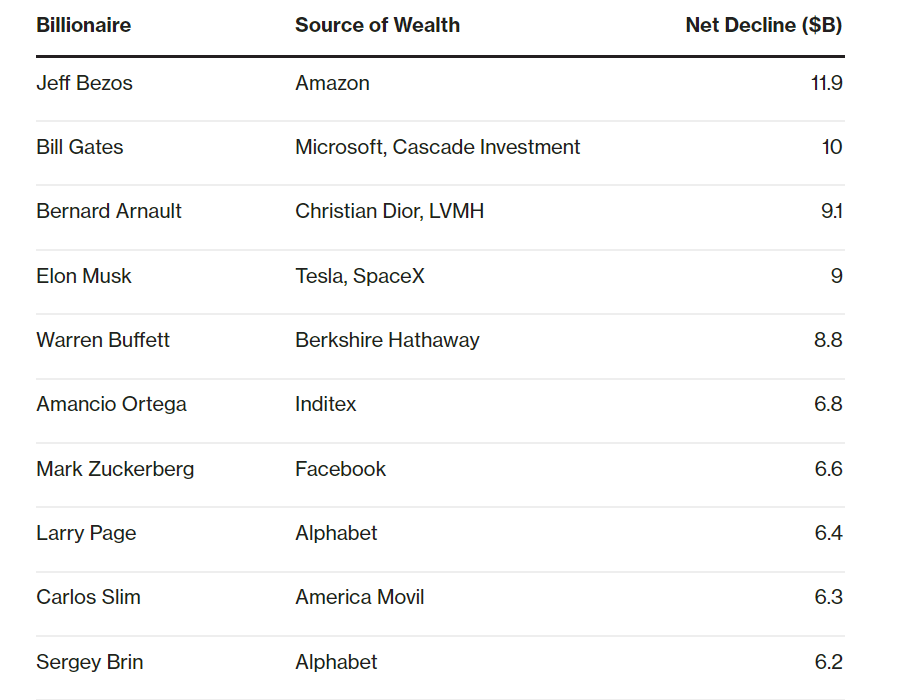Select the Jeff Bezos name cell
The width and height of the screenshot is (909, 700).
[x=84, y=84]
